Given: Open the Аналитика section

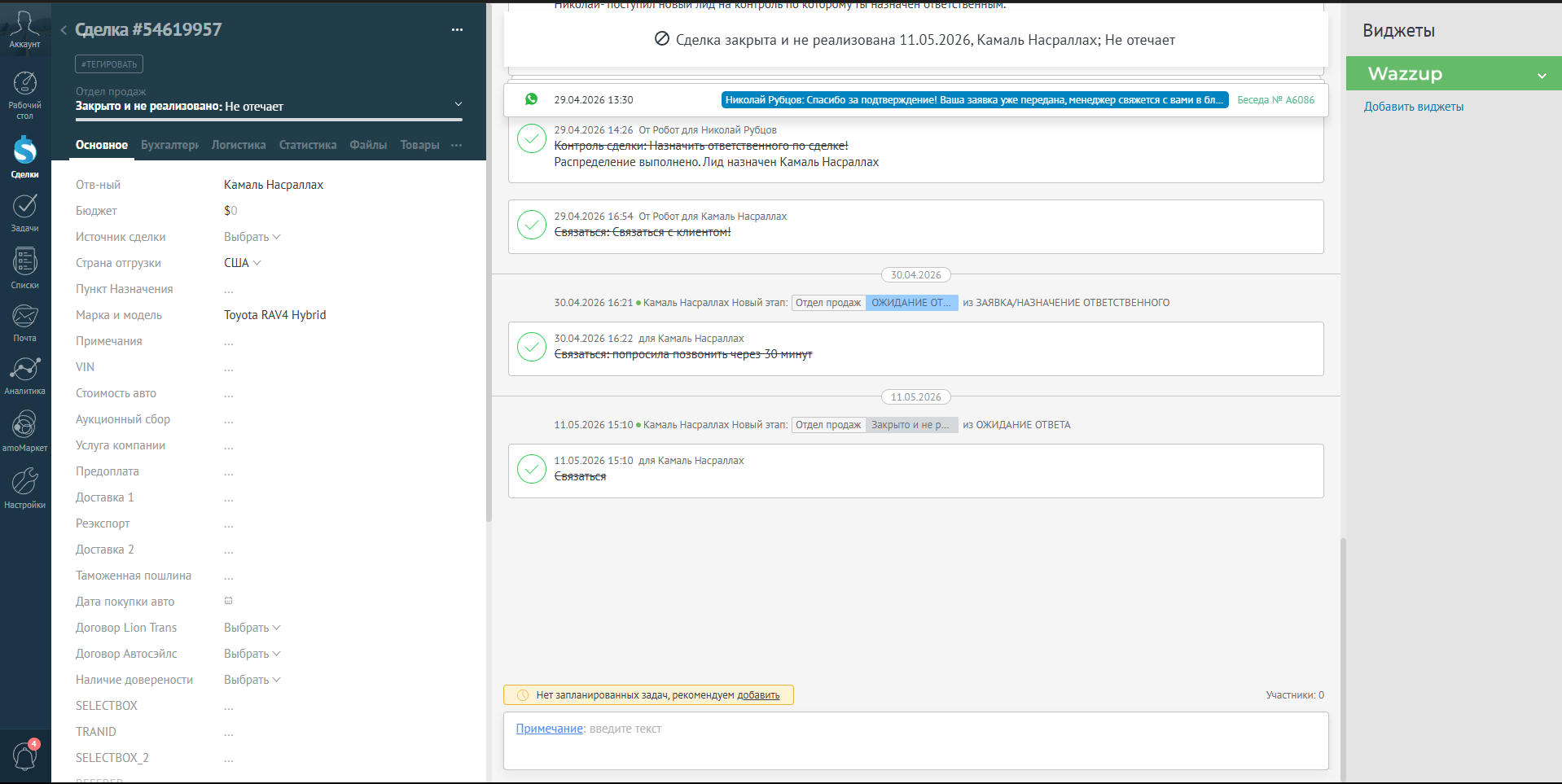Looking at the screenshot, I should [x=24, y=375].
